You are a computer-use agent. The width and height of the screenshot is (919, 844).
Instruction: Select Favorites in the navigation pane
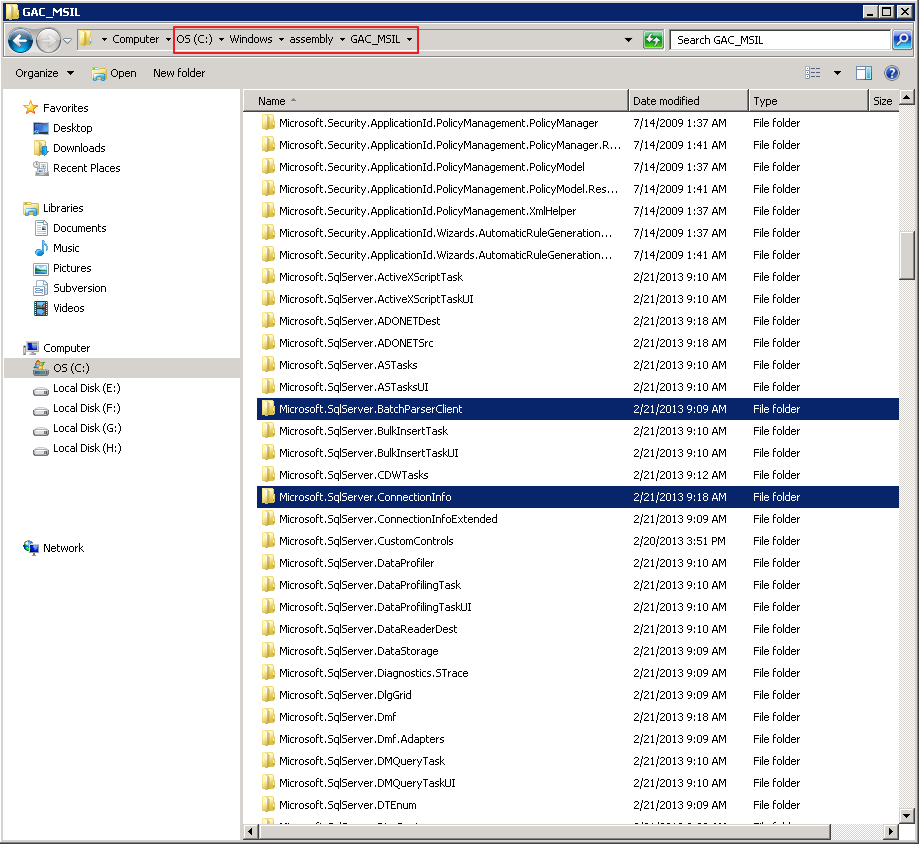point(65,108)
